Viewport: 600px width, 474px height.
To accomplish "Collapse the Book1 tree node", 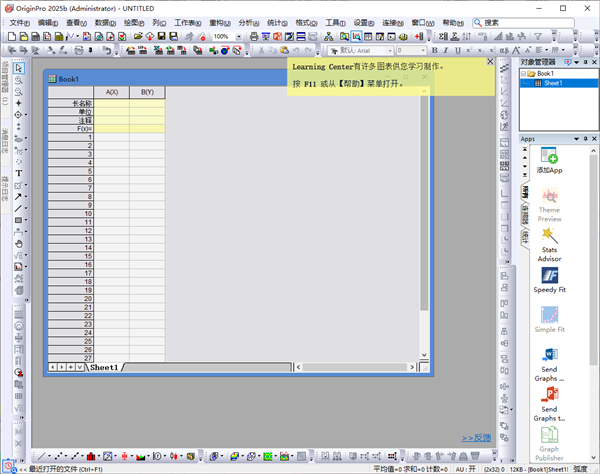I will [524, 73].
